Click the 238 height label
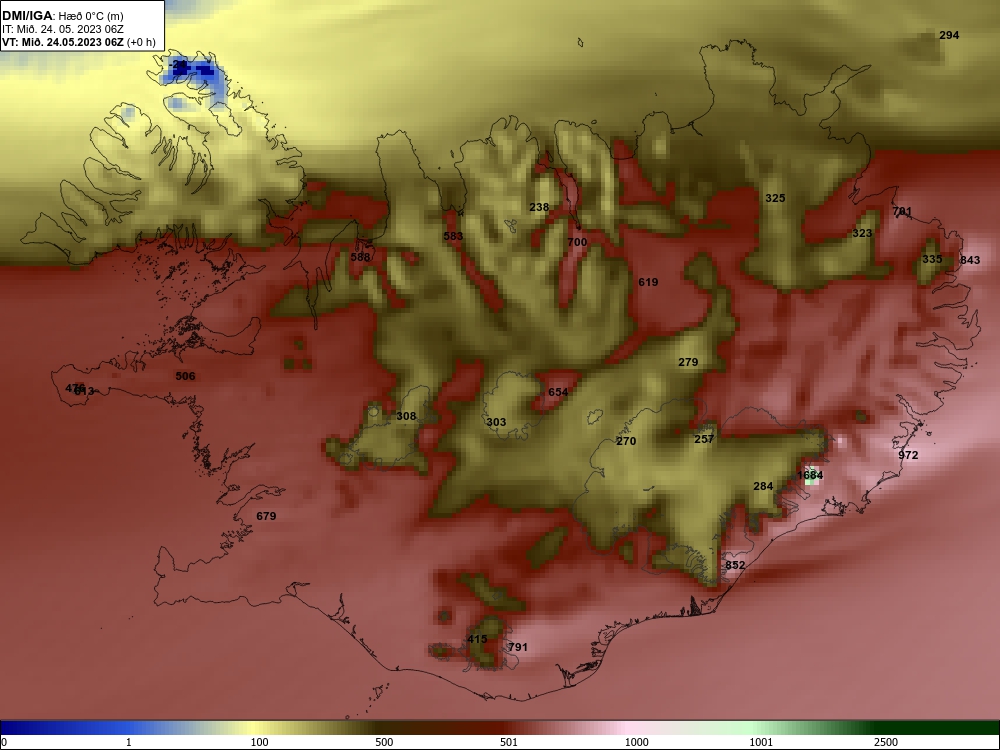The width and height of the screenshot is (1000, 750). point(539,207)
